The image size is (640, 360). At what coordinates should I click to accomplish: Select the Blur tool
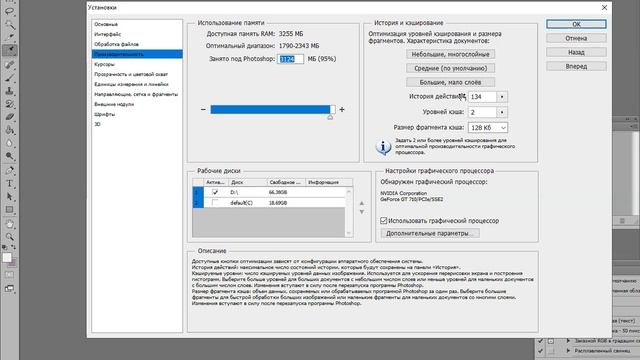[9, 143]
